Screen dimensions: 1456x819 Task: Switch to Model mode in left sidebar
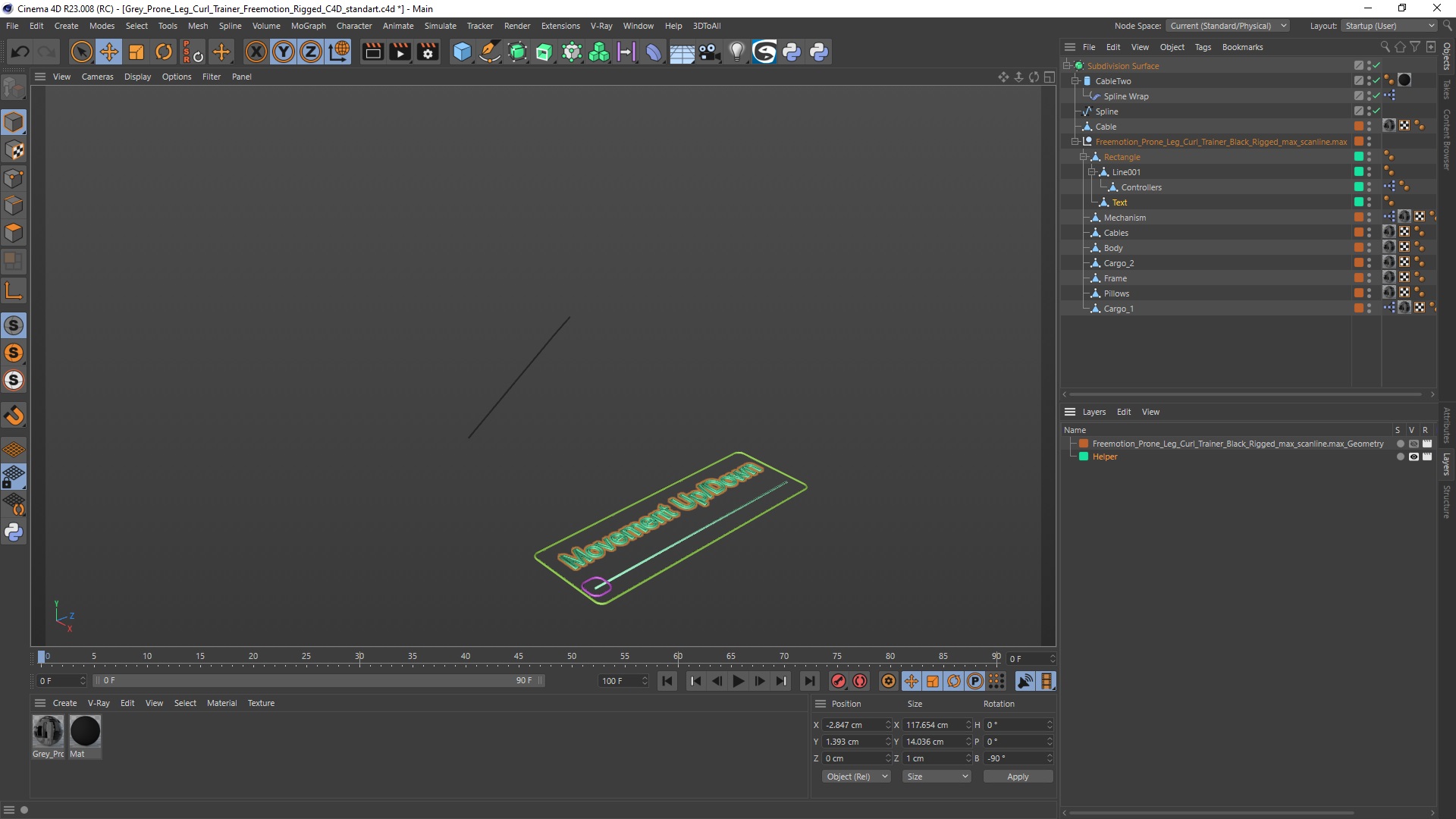[x=14, y=123]
